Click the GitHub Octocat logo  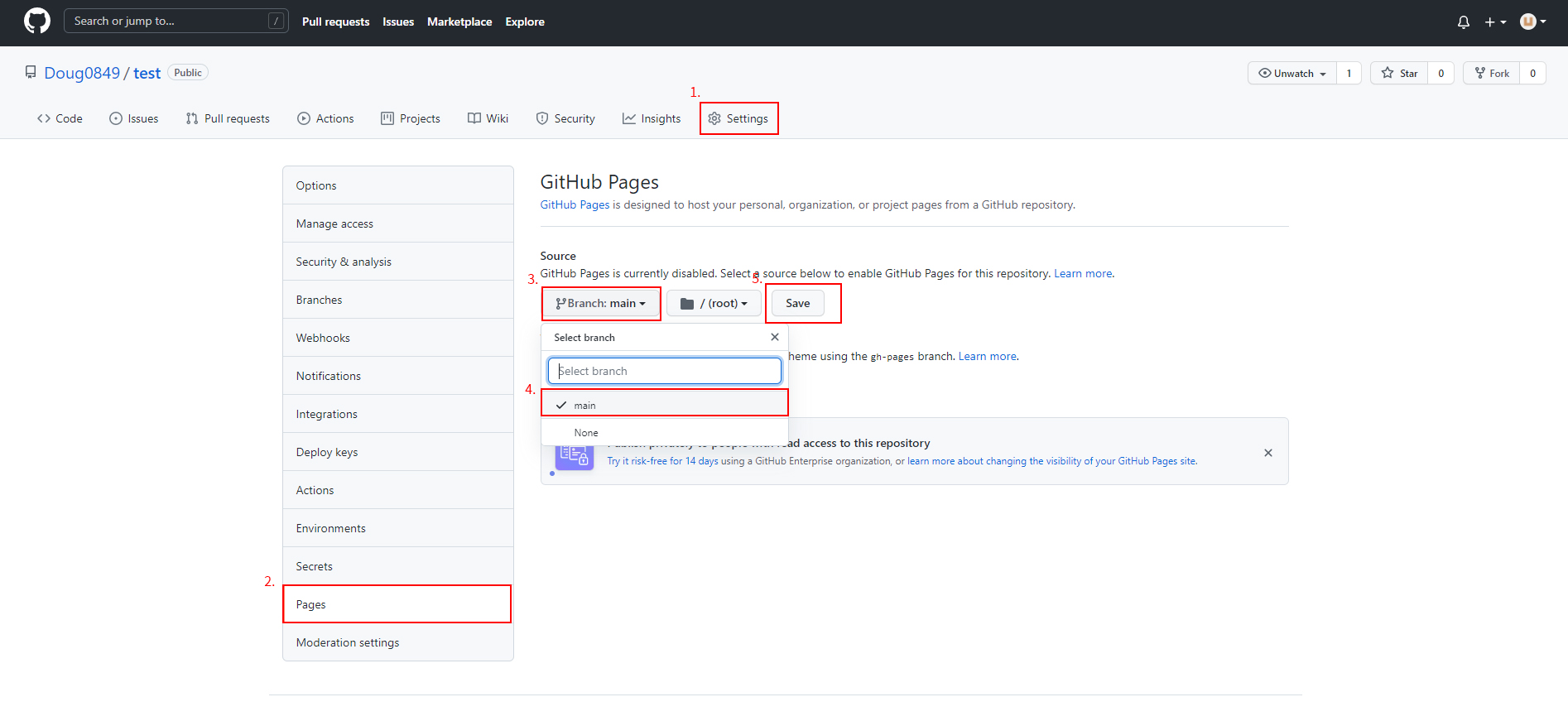37,22
